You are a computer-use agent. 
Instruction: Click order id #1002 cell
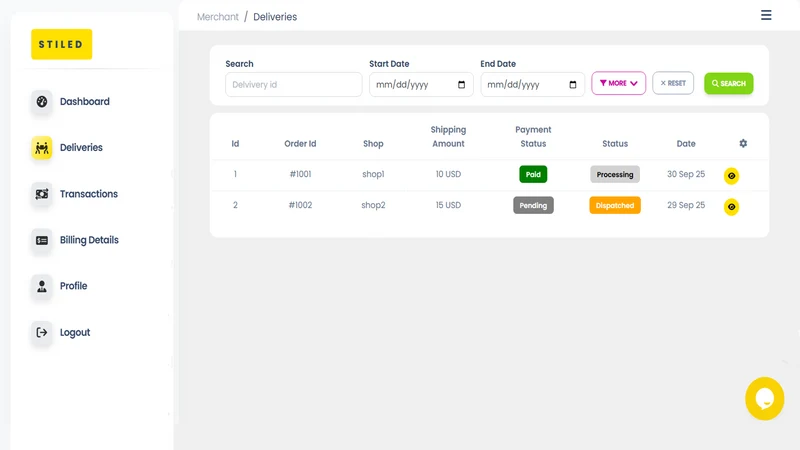(301, 205)
